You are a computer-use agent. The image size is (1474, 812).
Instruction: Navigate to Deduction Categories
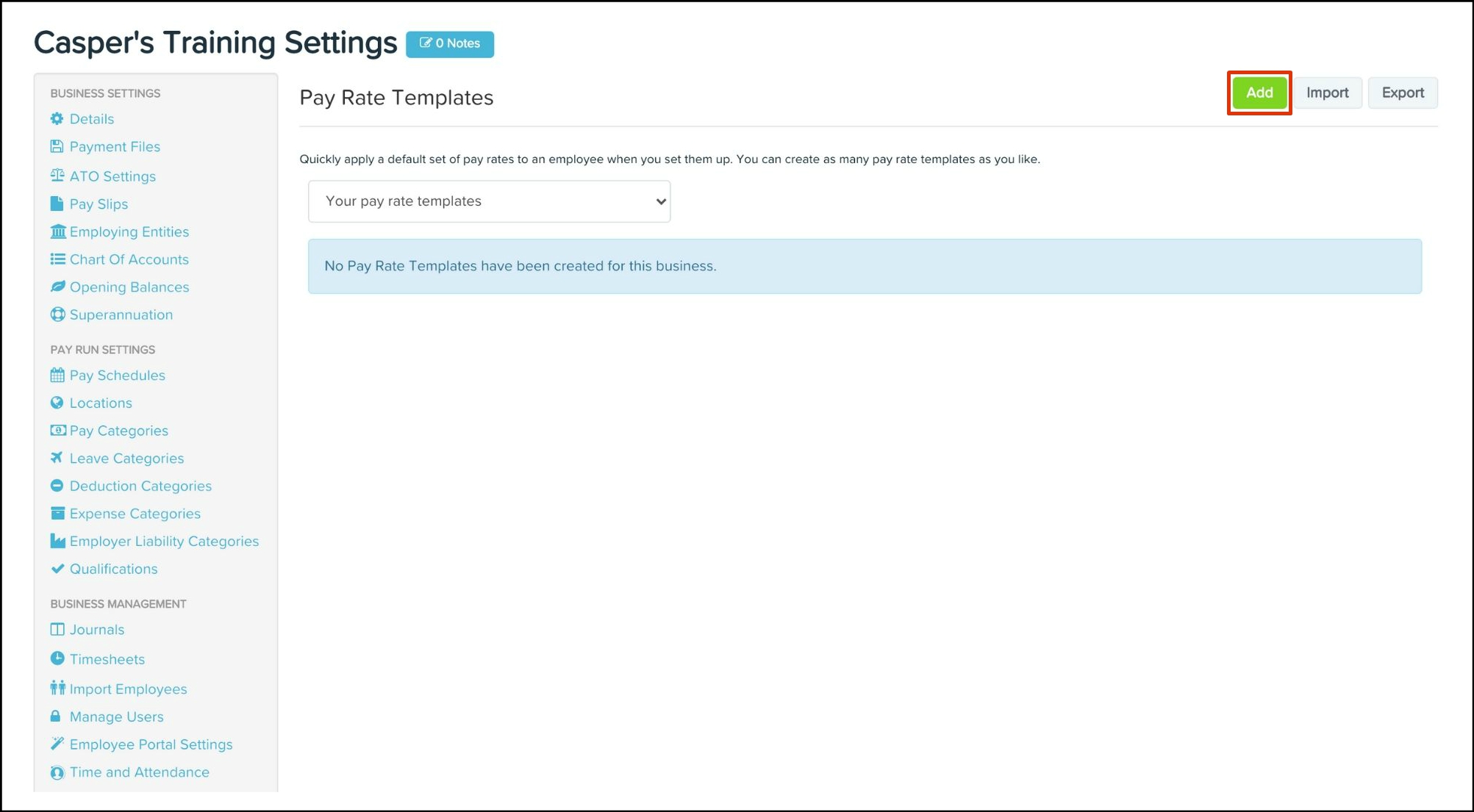pos(140,486)
